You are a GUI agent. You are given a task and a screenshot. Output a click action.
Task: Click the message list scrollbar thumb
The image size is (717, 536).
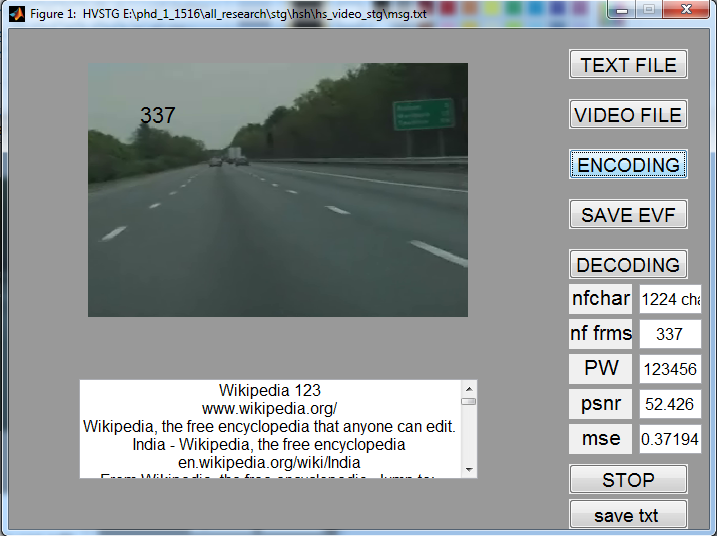point(469,402)
